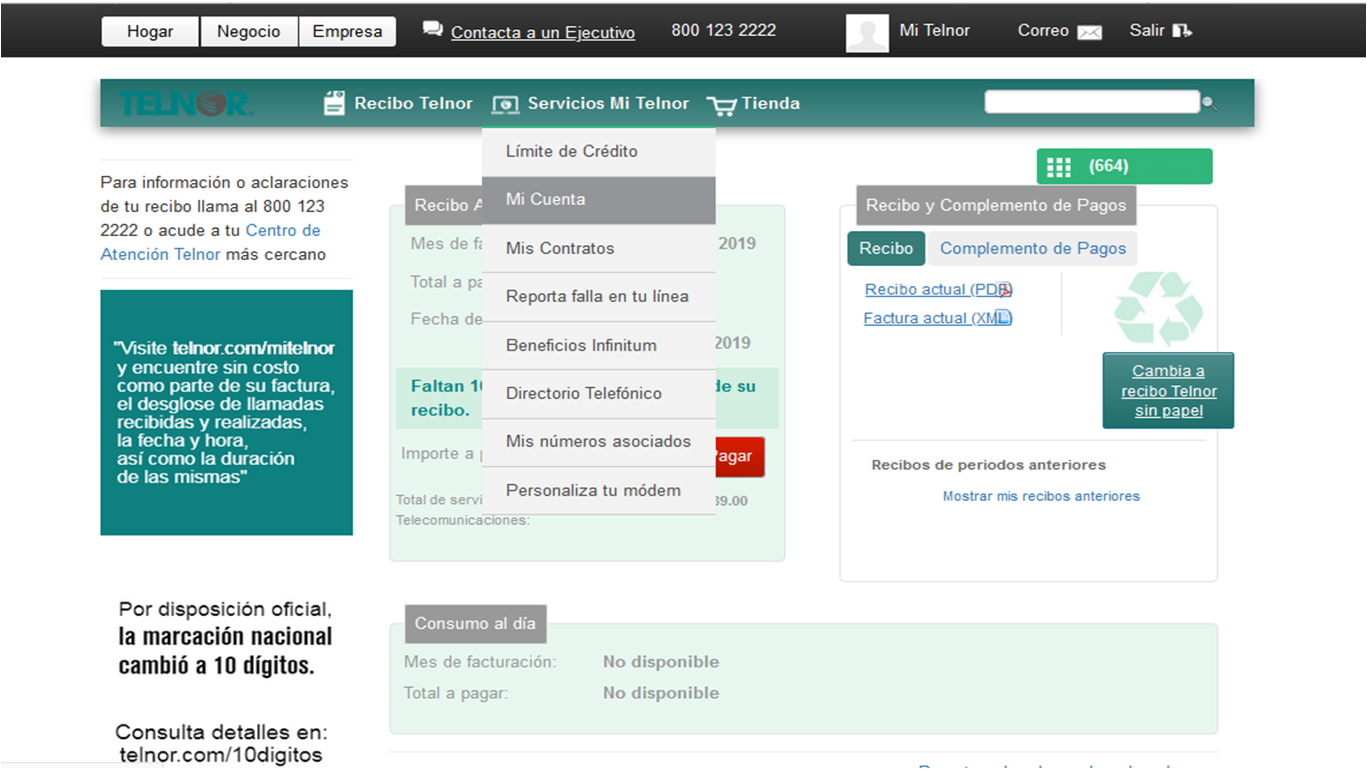This screenshot has height=769, width=1367.
Task: Click the Tienda shopping cart icon
Action: point(721,105)
